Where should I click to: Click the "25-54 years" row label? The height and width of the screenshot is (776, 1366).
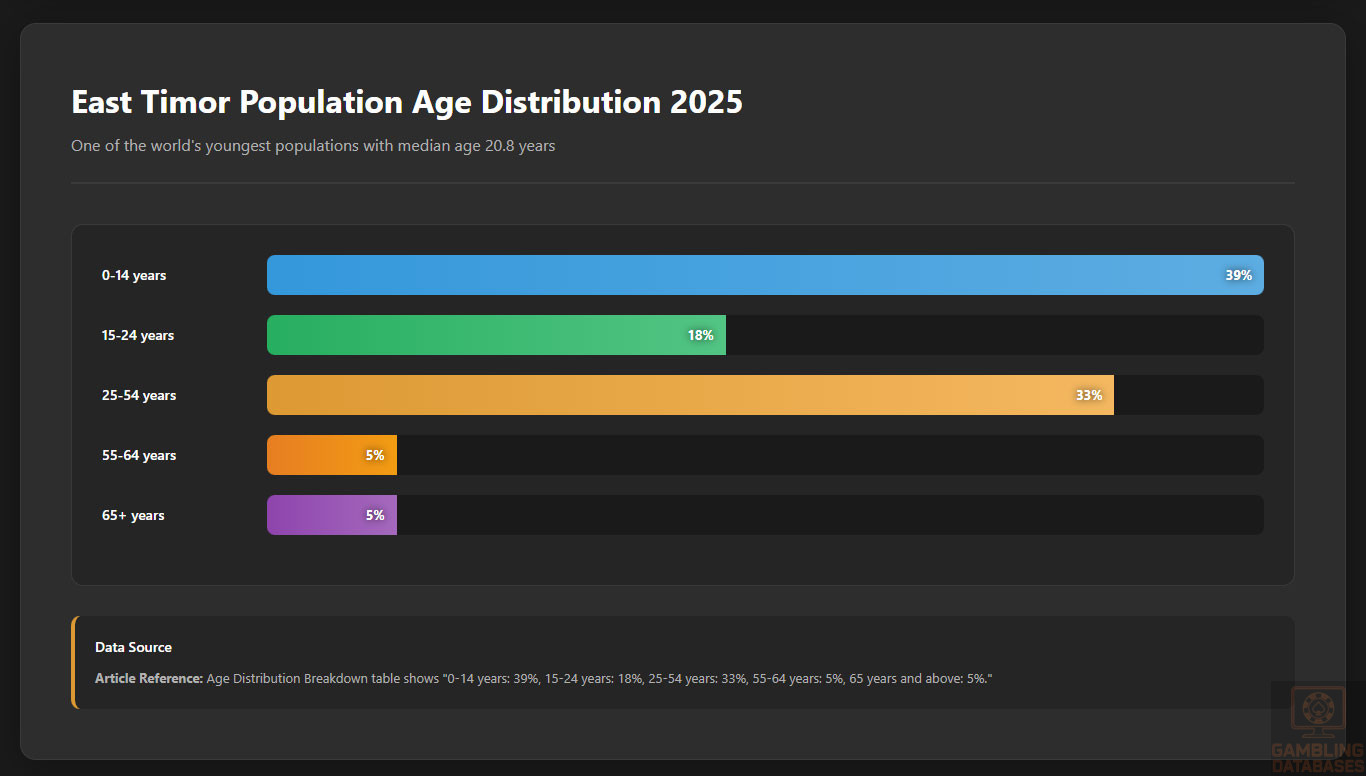pos(139,395)
